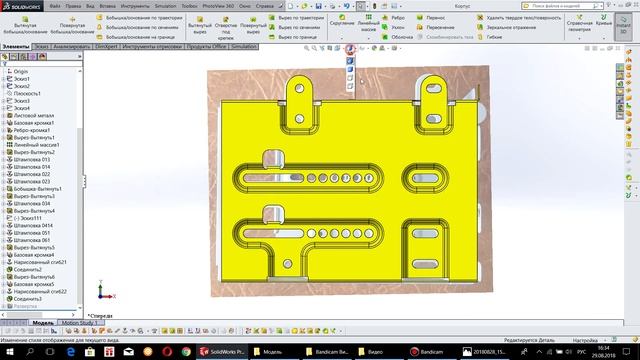
Task: Expand the Эскиз1 tree node
Action: (x=3, y=79)
